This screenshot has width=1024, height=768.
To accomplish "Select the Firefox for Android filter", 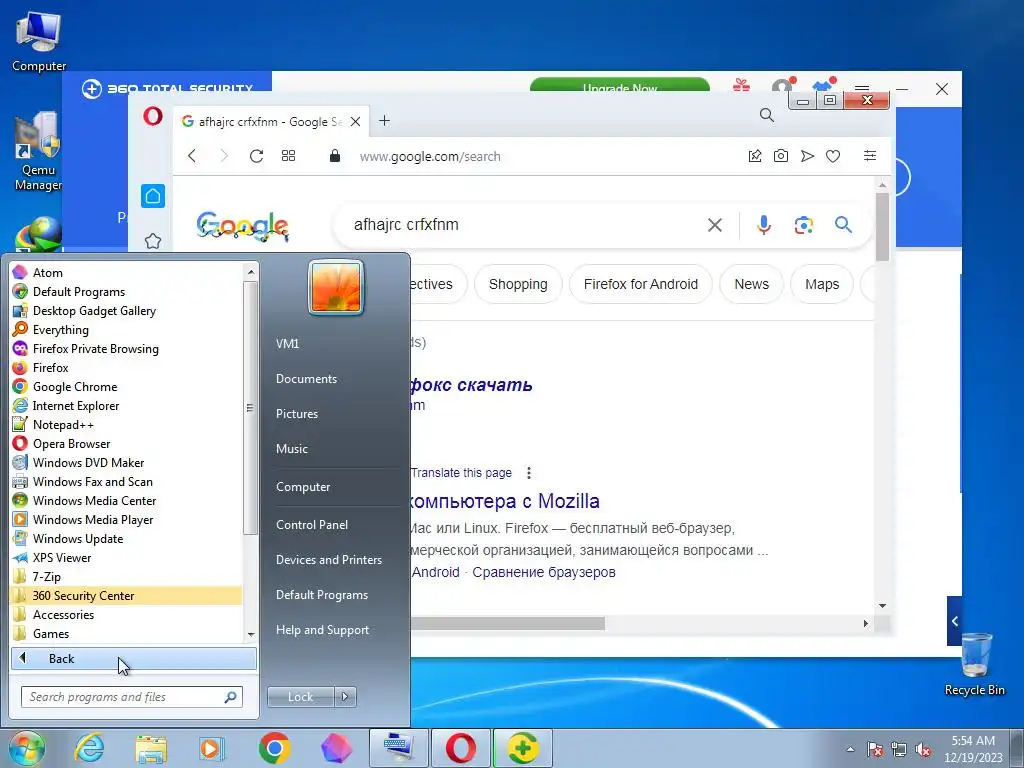I will tap(641, 284).
